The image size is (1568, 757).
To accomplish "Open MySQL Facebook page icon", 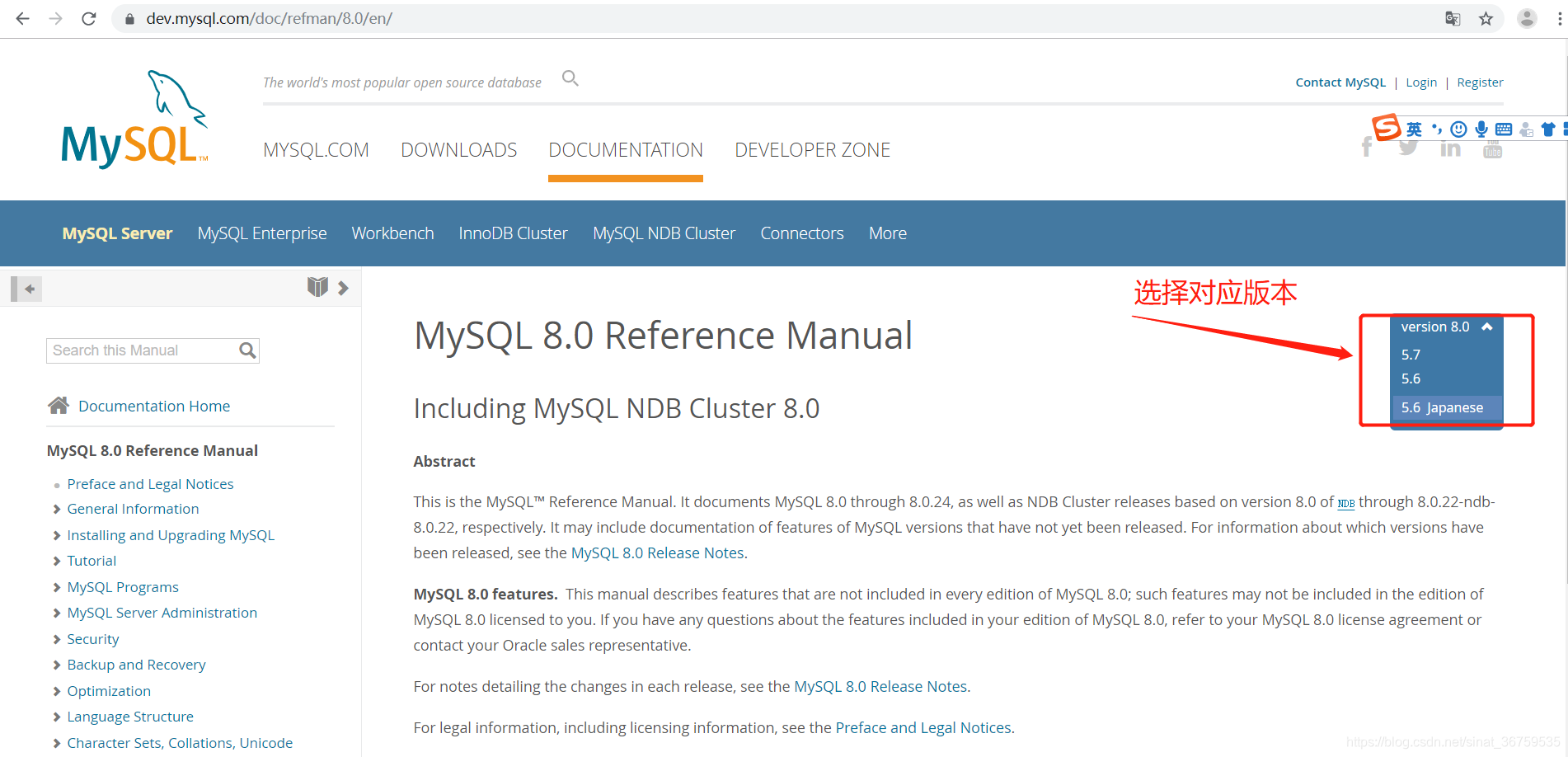I will [1367, 147].
